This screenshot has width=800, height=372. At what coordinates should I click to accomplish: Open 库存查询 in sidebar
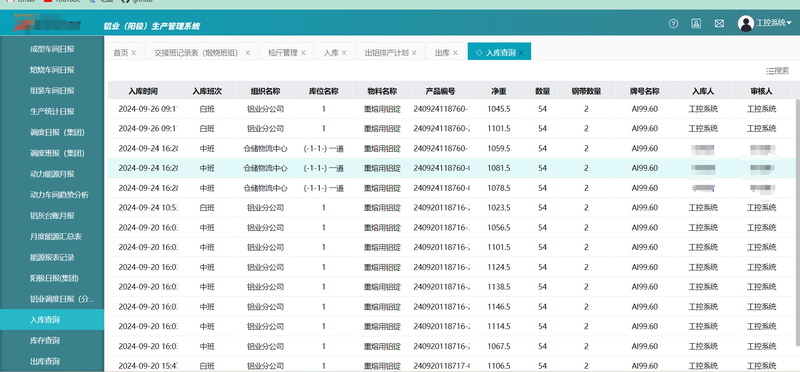pos(52,340)
